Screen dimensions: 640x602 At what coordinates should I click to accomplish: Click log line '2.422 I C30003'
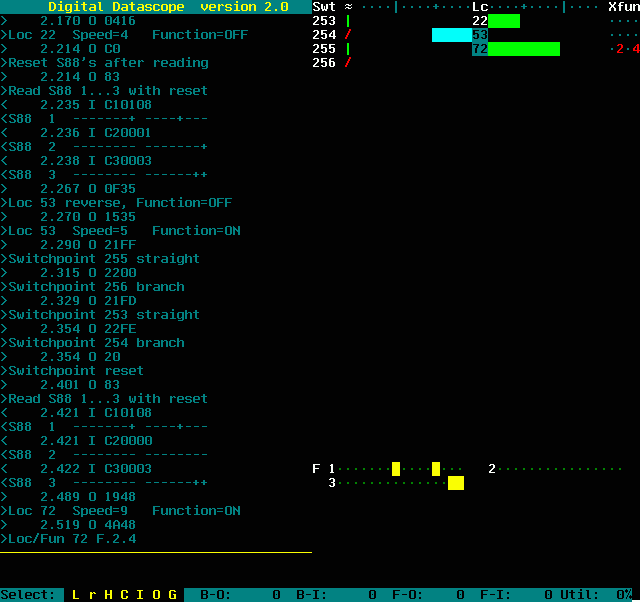[x=76, y=469]
